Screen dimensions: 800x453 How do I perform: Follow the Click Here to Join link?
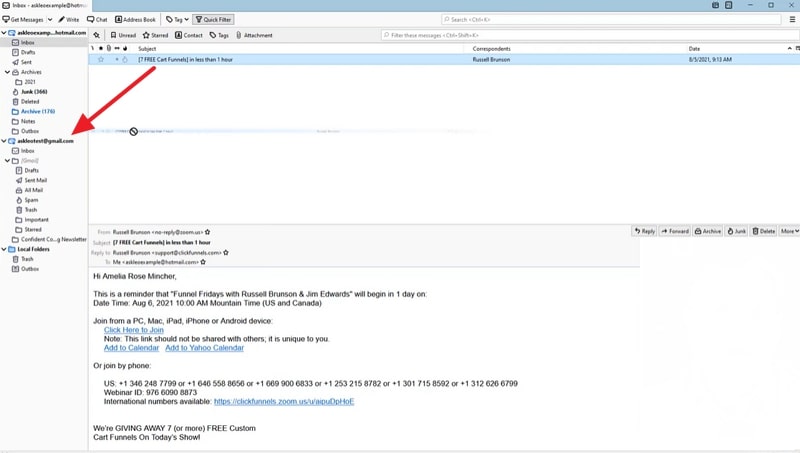click(134, 330)
